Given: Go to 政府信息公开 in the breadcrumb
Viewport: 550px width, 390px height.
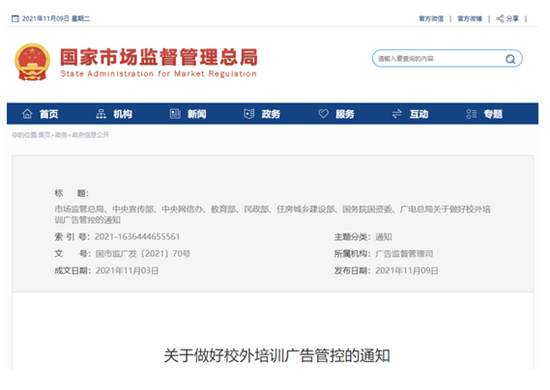Looking at the screenshot, I should (90, 135).
